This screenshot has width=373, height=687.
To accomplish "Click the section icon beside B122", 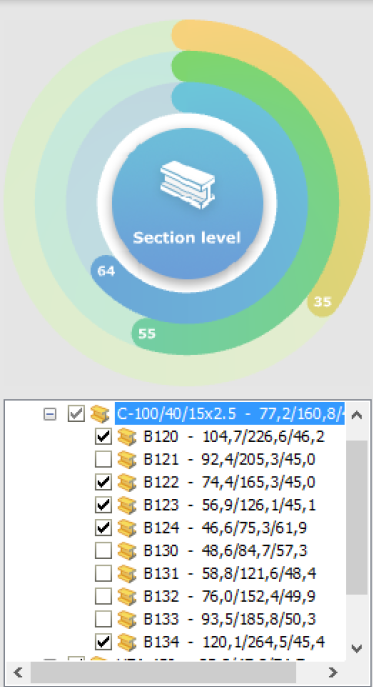I will pyautogui.click(x=127, y=482).
